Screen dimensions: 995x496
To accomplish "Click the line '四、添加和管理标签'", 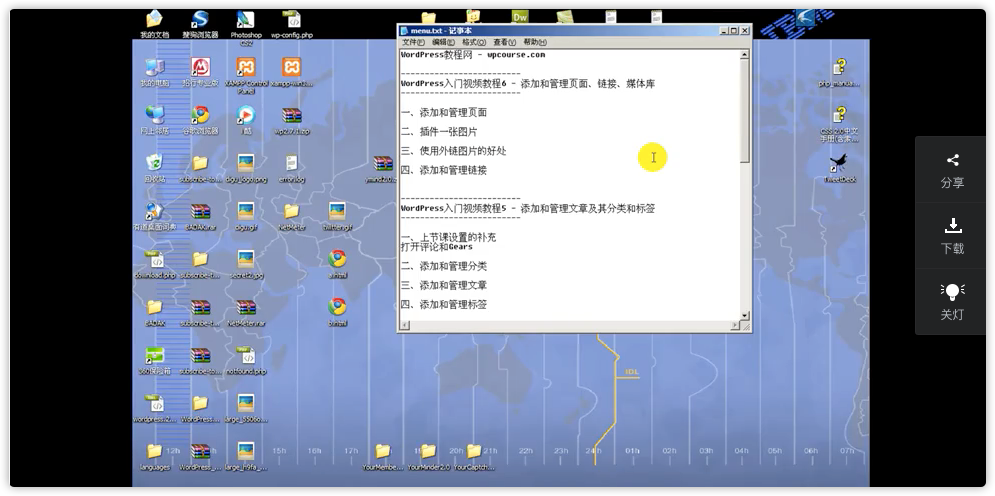I will pyautogui.click(x=444, y=304).
